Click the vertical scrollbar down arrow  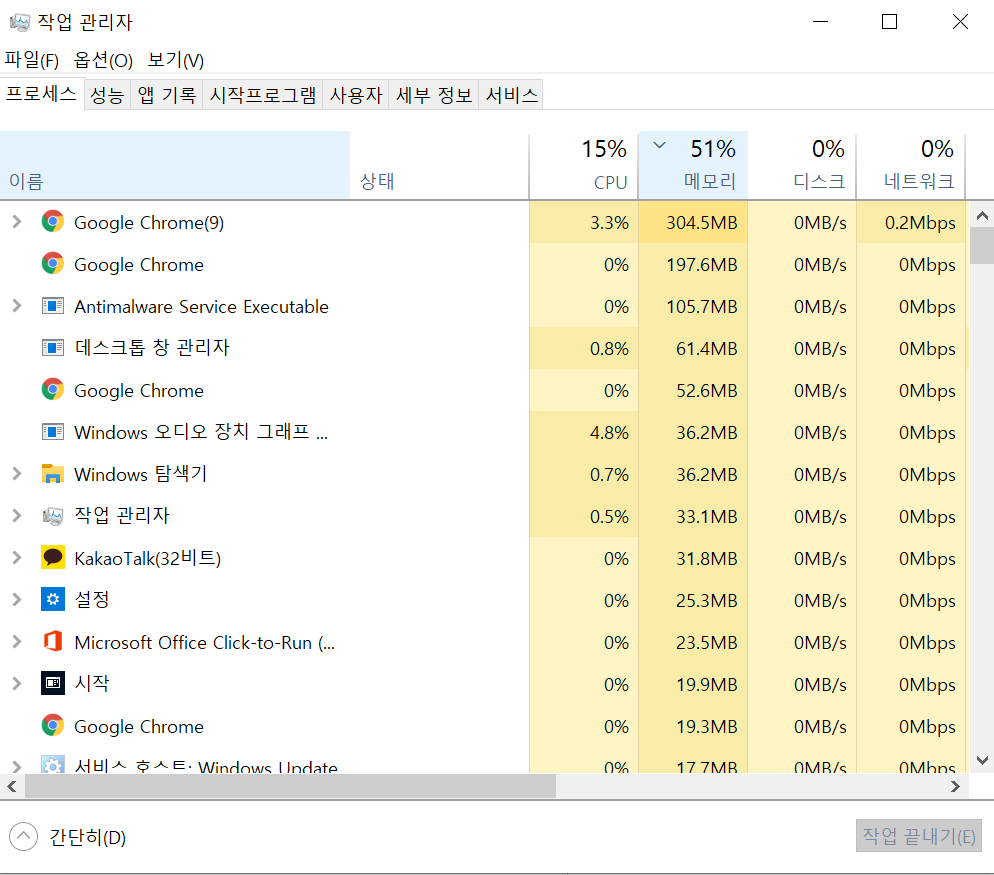coord(982,760)
